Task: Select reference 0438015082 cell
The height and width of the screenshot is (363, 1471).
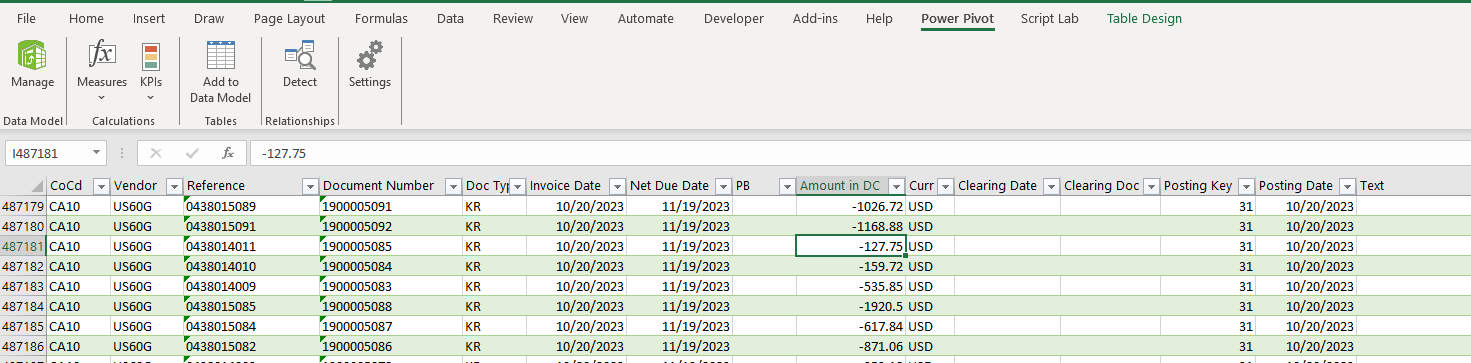Action: click(252, 346)
